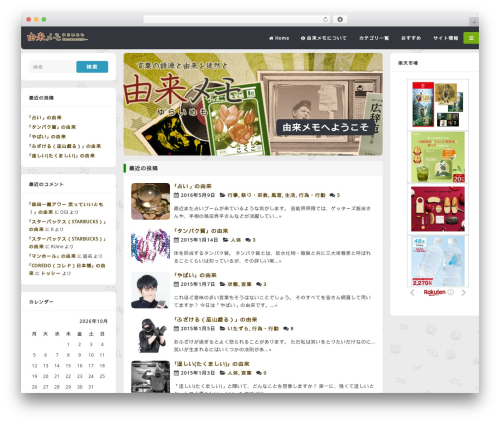Open main post title 「タンパク質」の由来
The image size is (500, 423).
tap(201, 231)
